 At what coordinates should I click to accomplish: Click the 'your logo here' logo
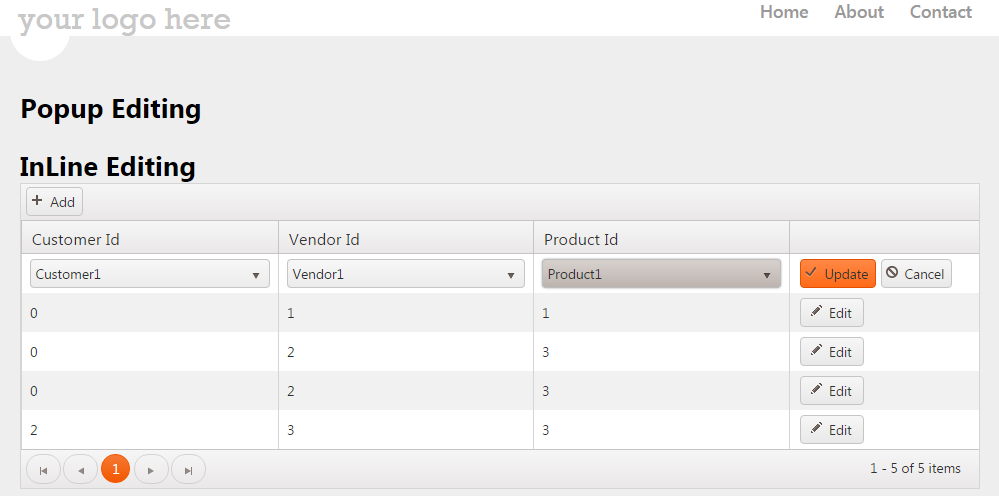[x=124, y=19]
